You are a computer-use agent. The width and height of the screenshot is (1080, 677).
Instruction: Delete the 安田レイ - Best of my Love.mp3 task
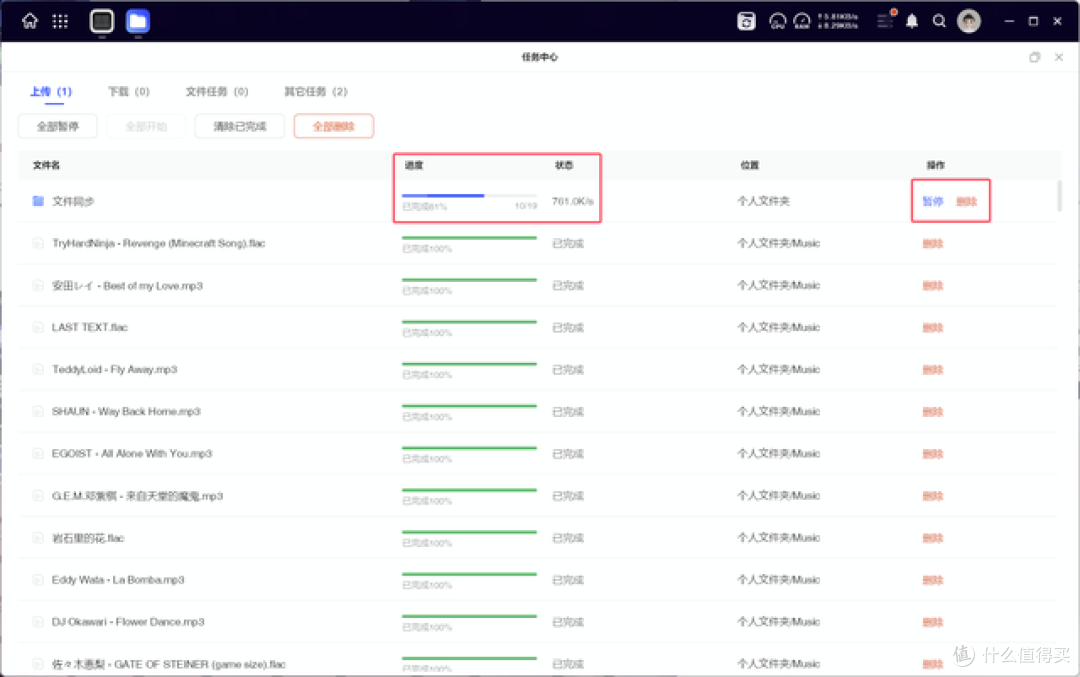pyautogui.click(x=933, y=285)
